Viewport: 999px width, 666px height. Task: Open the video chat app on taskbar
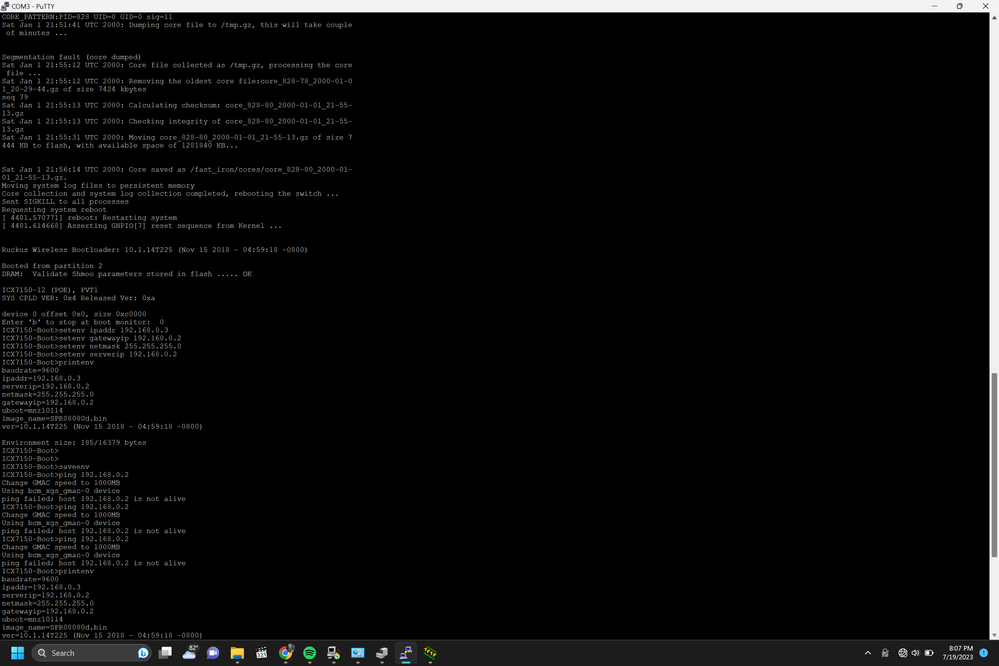(x=213, y=653)
